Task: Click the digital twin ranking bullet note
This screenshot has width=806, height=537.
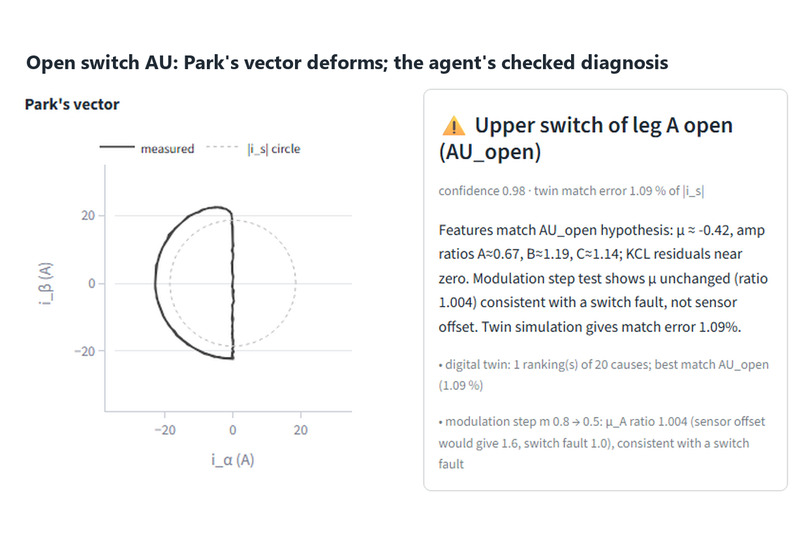Action: [603, 375]
